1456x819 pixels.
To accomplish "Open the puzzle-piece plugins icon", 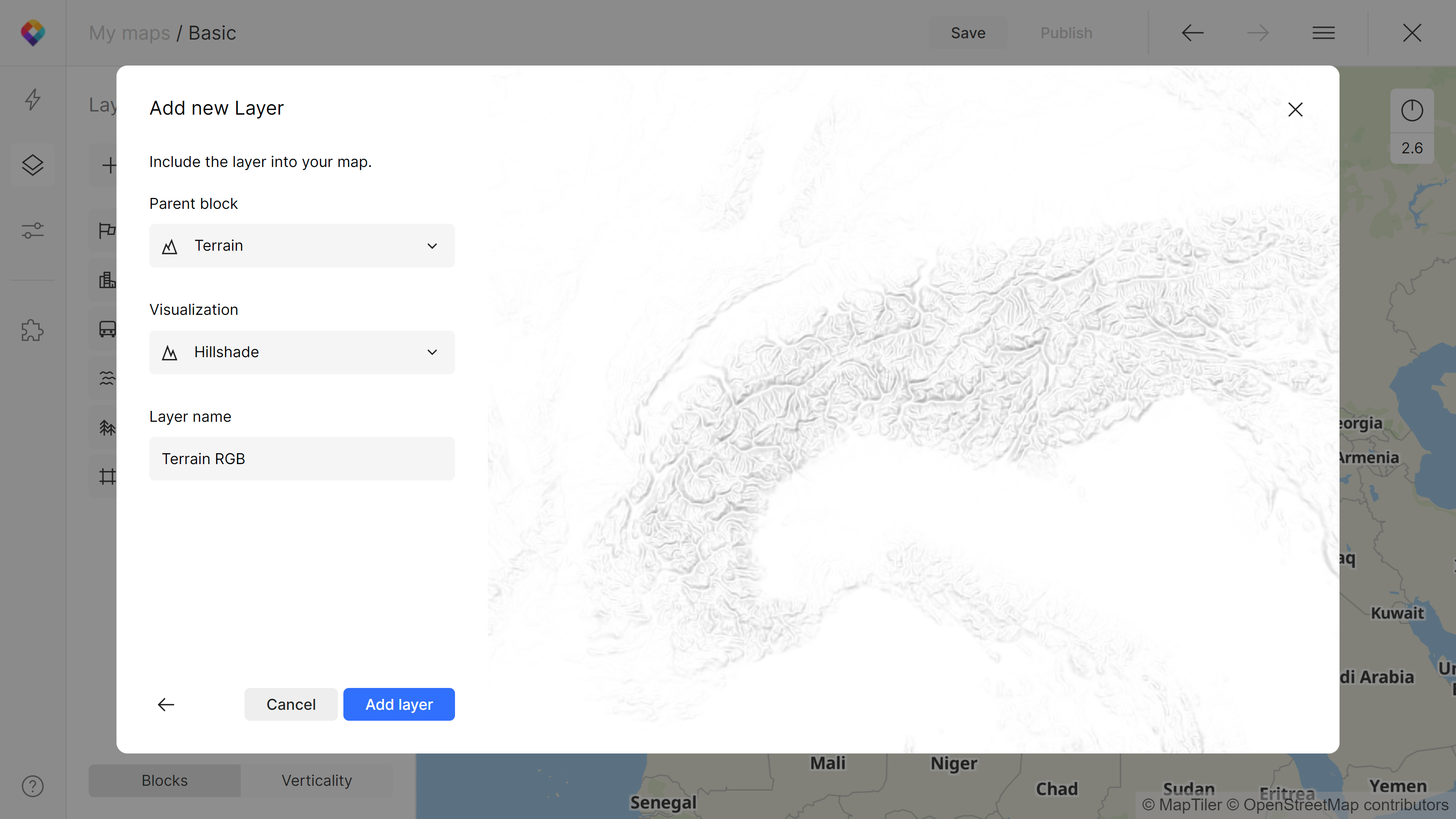I will [33, 331].
